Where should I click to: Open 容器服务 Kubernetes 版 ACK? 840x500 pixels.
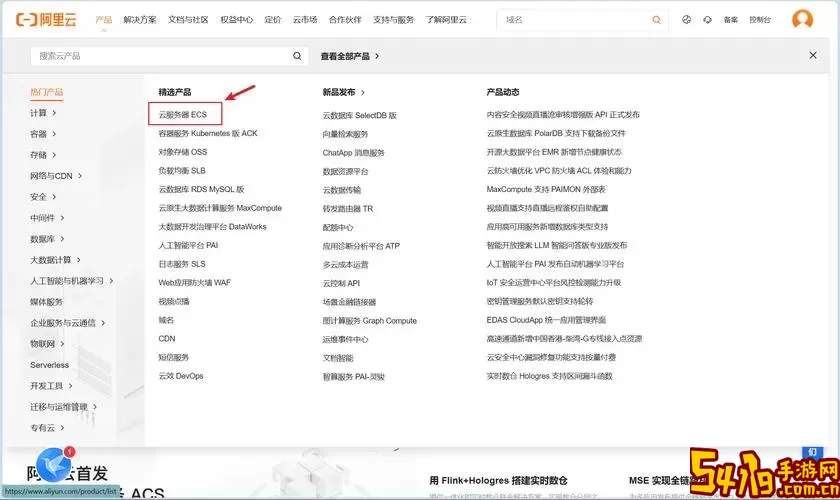click(208, 133)
